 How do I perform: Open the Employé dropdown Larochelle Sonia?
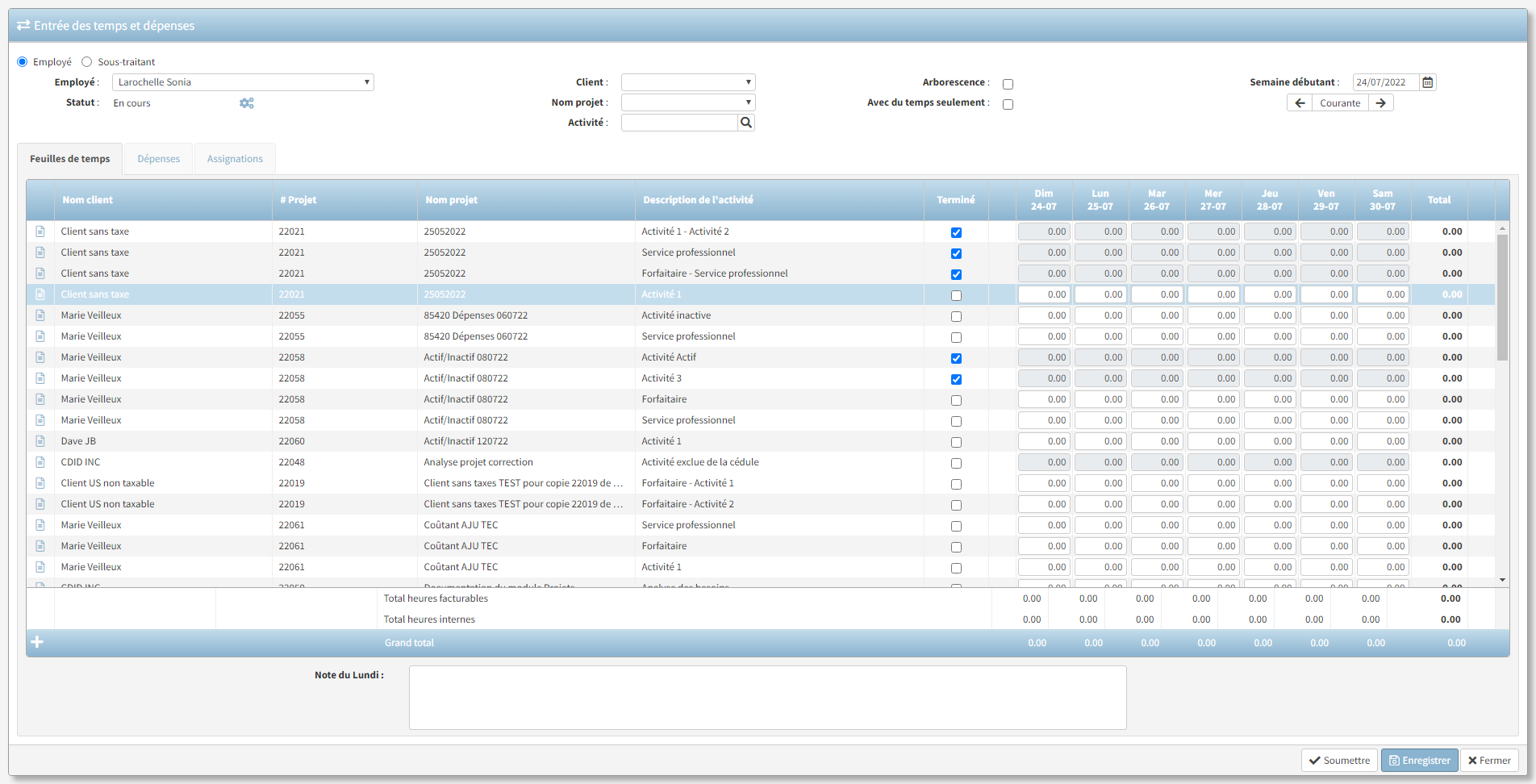click(243, 82)
